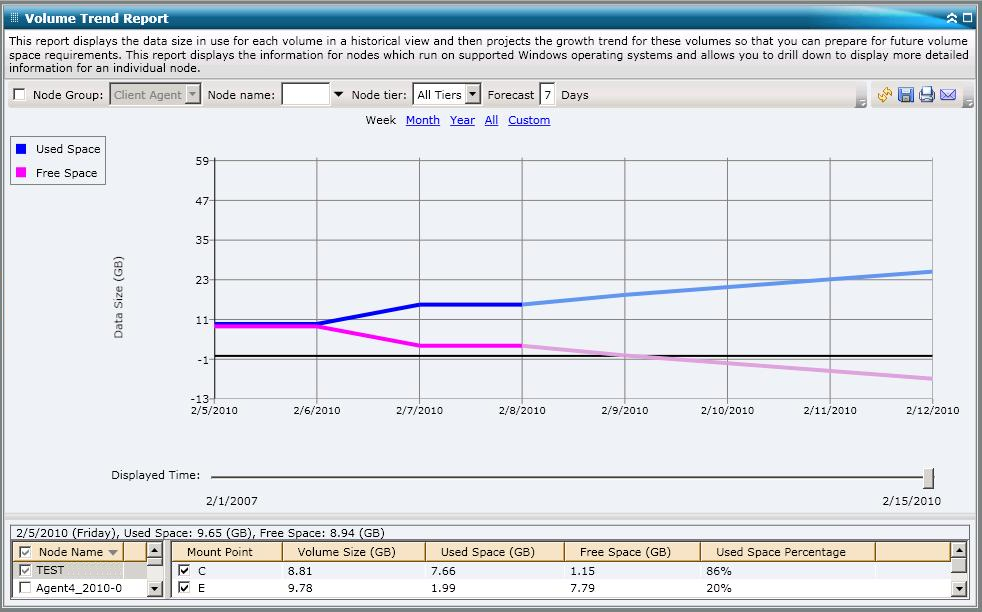Collapse the Volume Trend Report panel
The height and width of the screenshot is (612, 982).
[952, 18]
